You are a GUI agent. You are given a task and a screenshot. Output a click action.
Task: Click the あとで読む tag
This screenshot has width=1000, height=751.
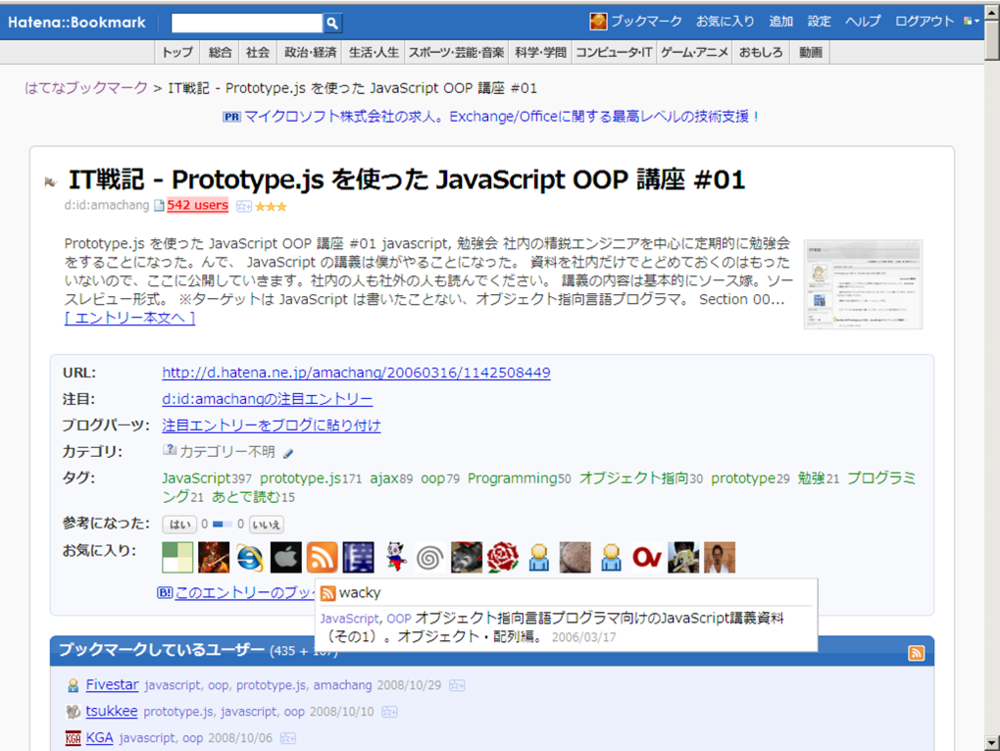pos(246,497)
